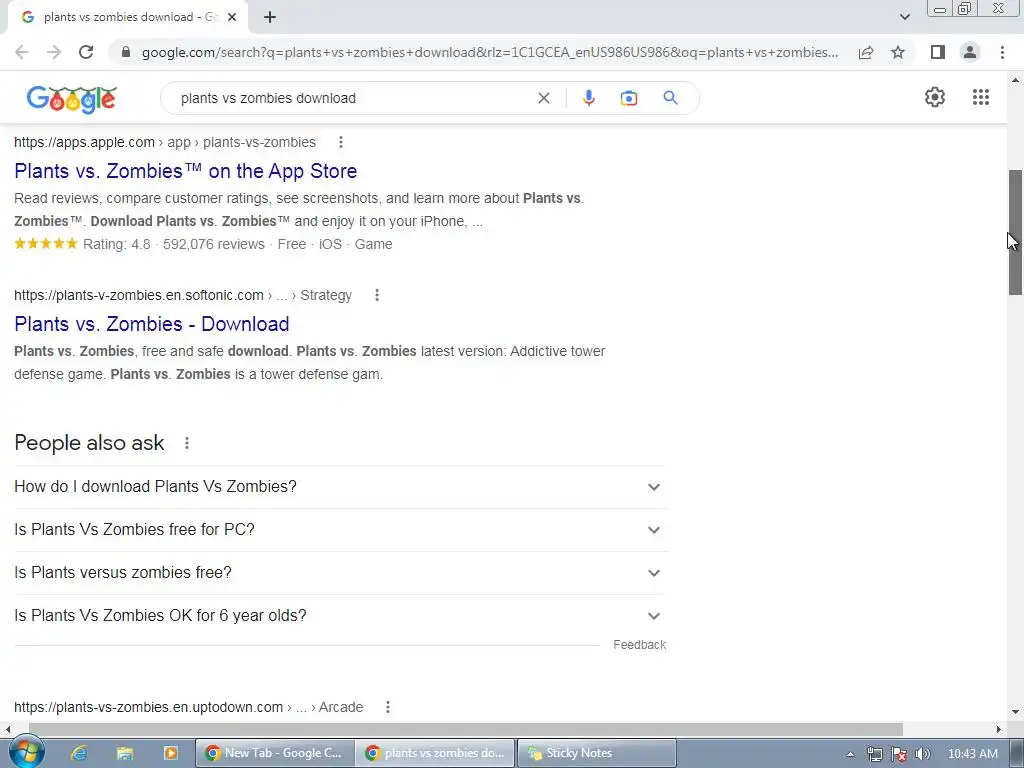This screenshot has width=1024, height=768.
Task: Clear the search box with X icon
Action: [544, 98]
